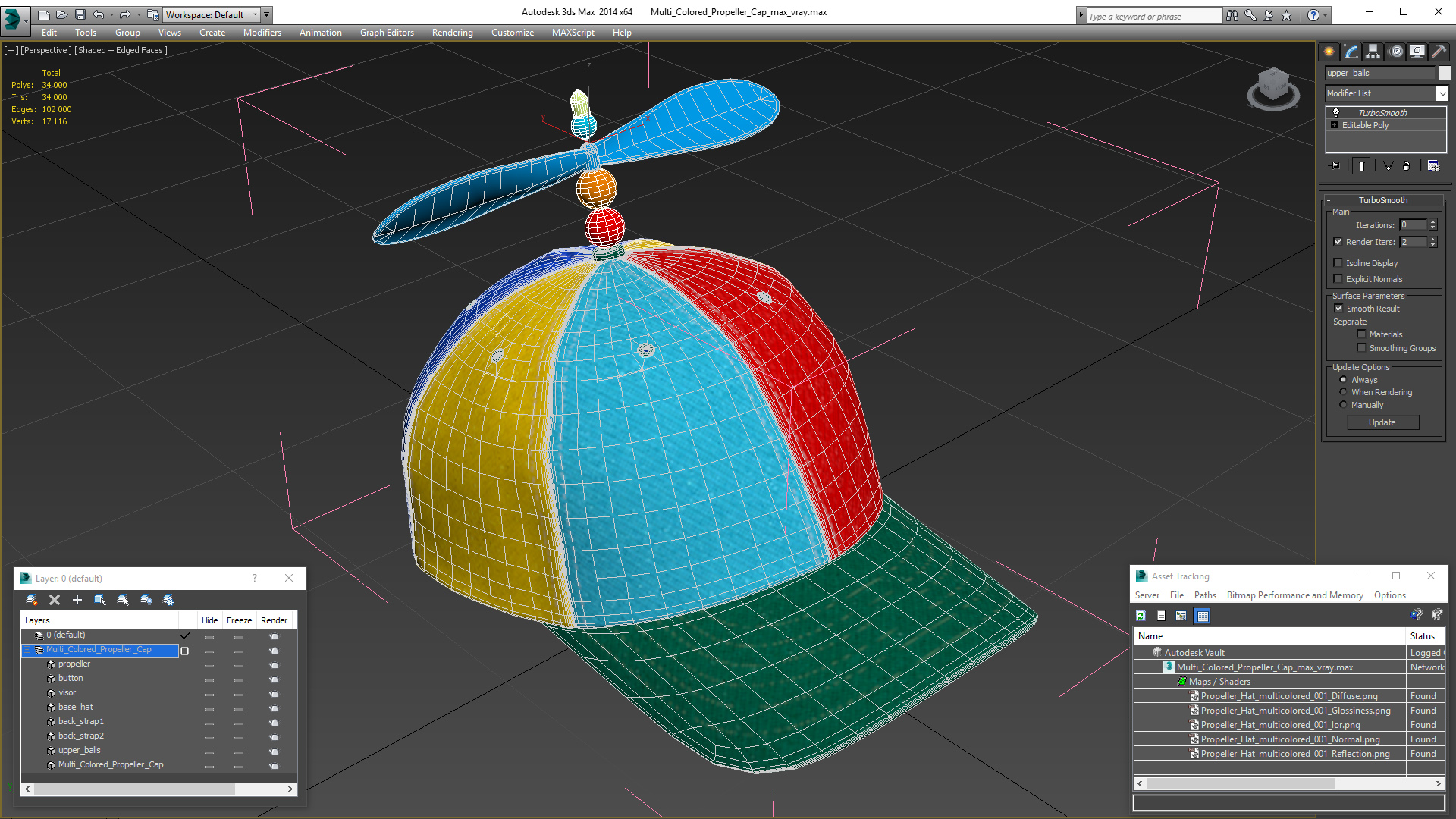Click the Asset Tracking table view icon
1456x819 pixels.
pos(1203,616)
